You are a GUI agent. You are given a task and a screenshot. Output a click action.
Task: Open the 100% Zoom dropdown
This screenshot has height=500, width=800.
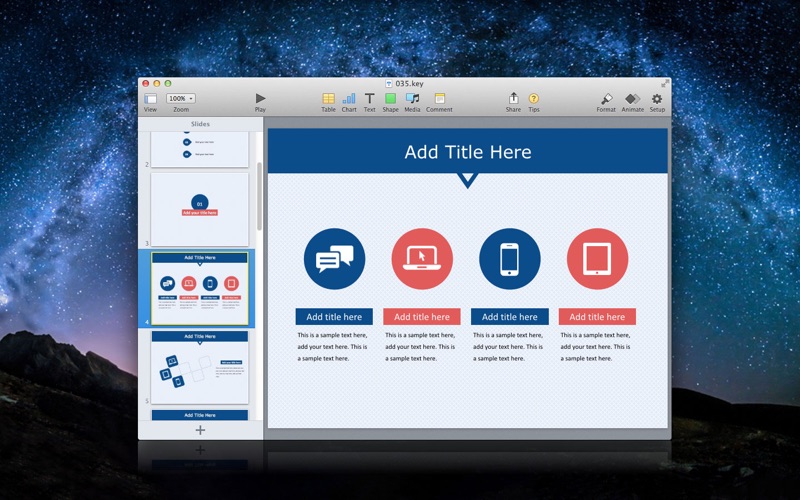[x=181, y=98]
